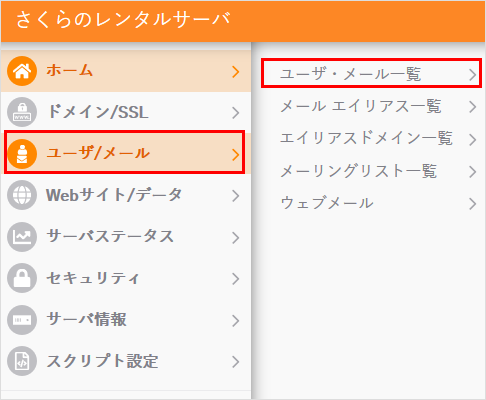Open the スクリプト設定 chevron arrow

click(x=236, y=362)
